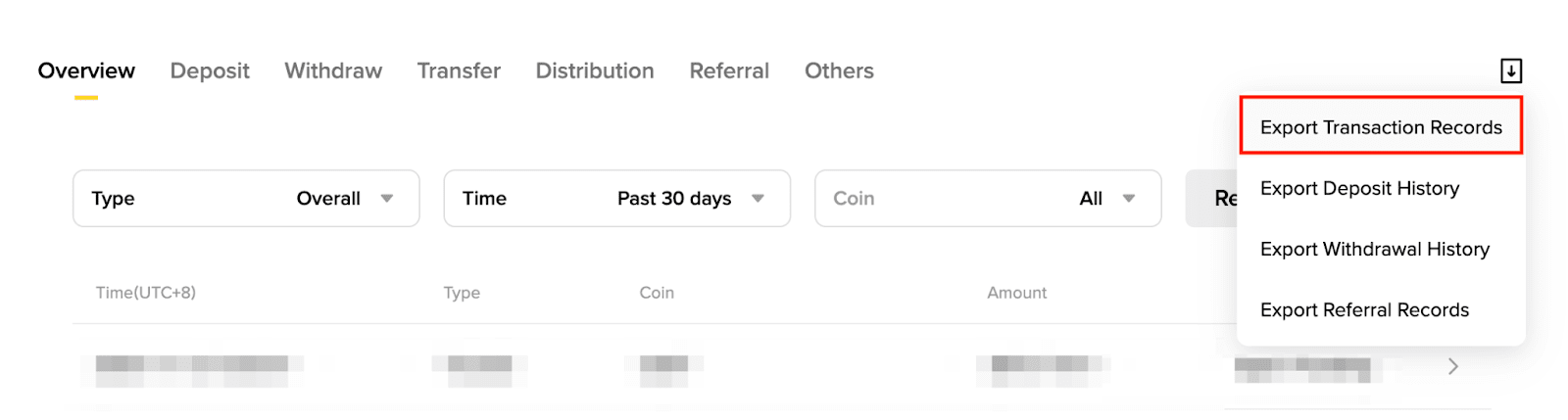
Task: Open the Coin All dropdown
Action: [x=987, y=199]
